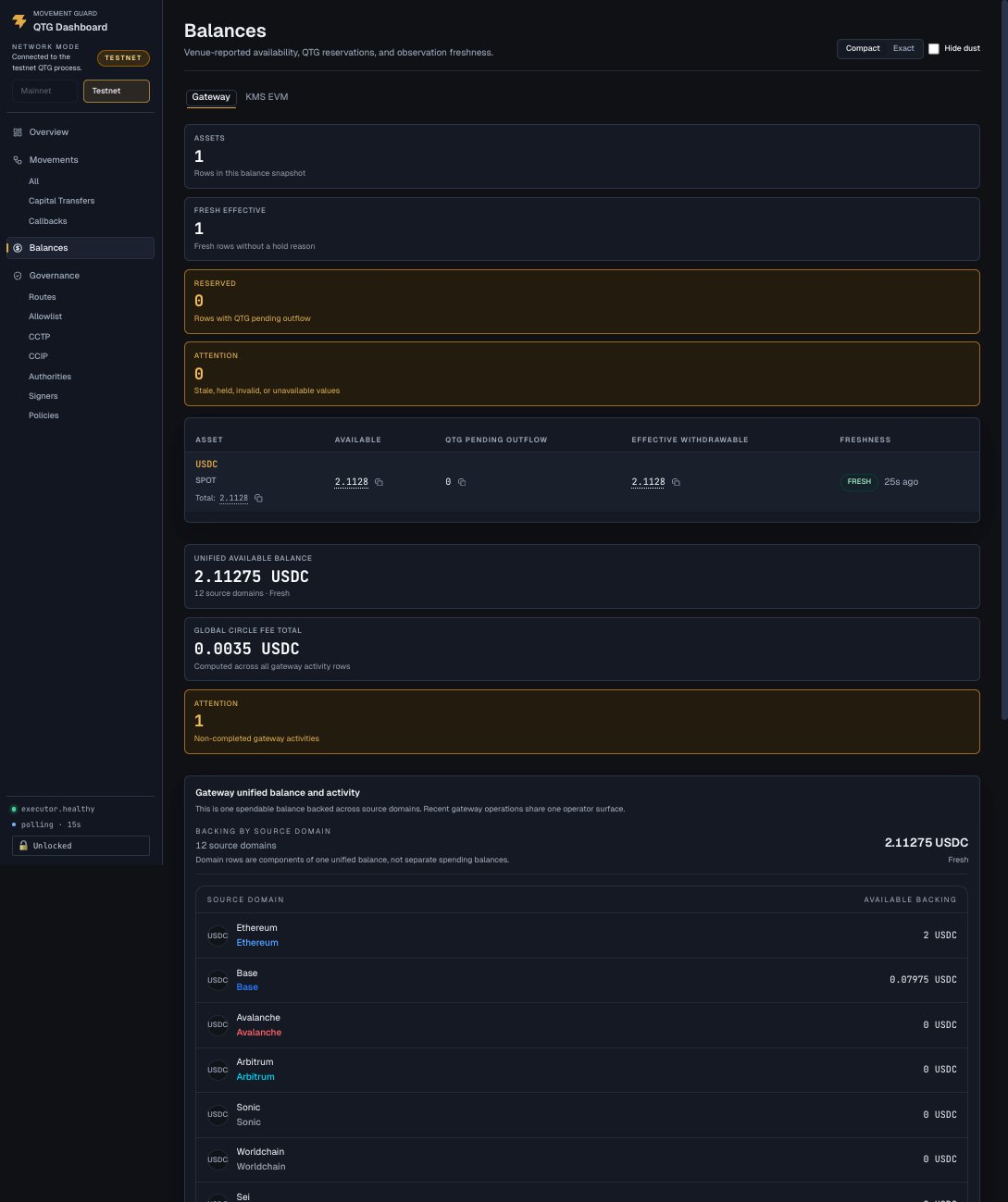This screenshot has width=1008, height=1202.
Task: Toggle the Hide dust checkbox
Action: [x=934, y=48]
